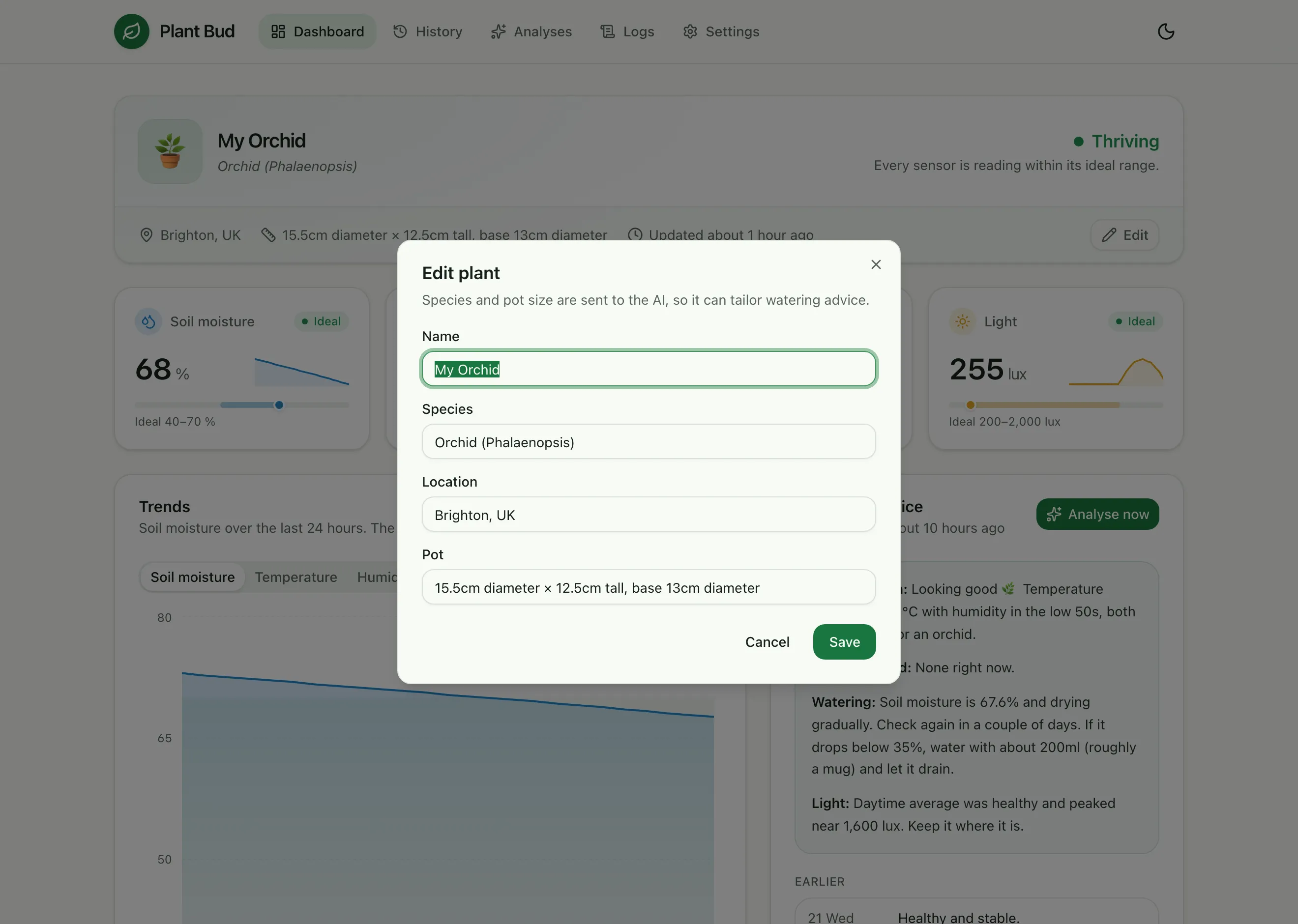Click the 68 % soil moisture reading
This screenshot has height=924, width=1298.
[x=162, y=370]
